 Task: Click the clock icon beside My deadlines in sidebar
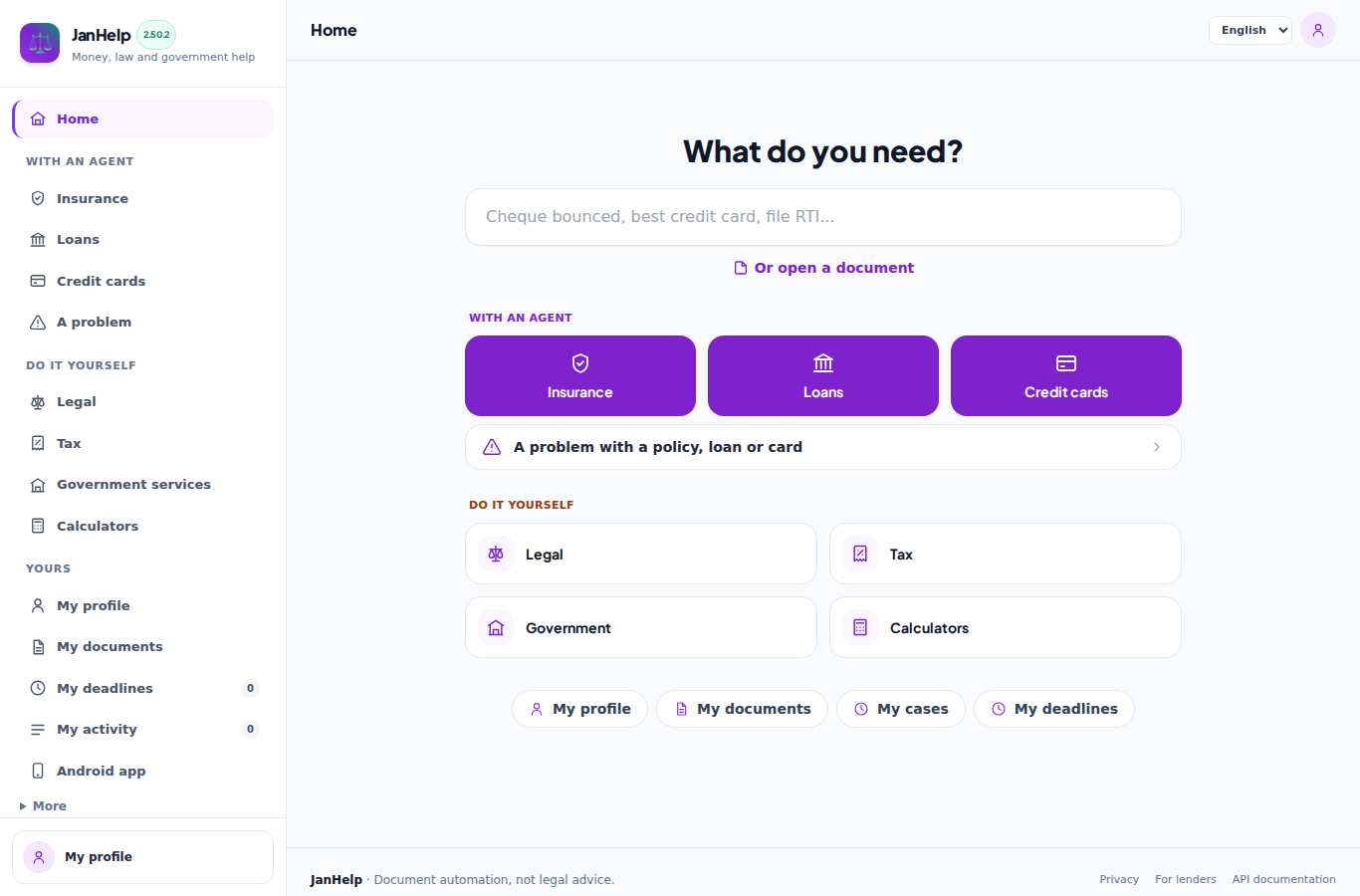click(38, 688)
